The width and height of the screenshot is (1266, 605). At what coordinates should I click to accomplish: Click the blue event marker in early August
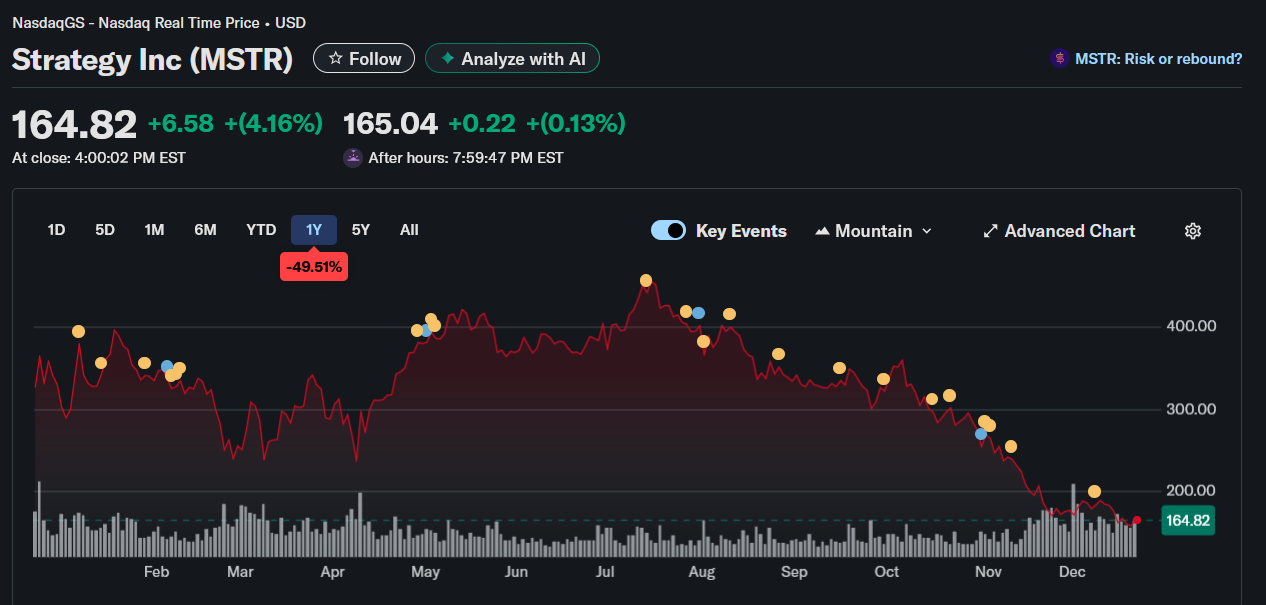698,313
